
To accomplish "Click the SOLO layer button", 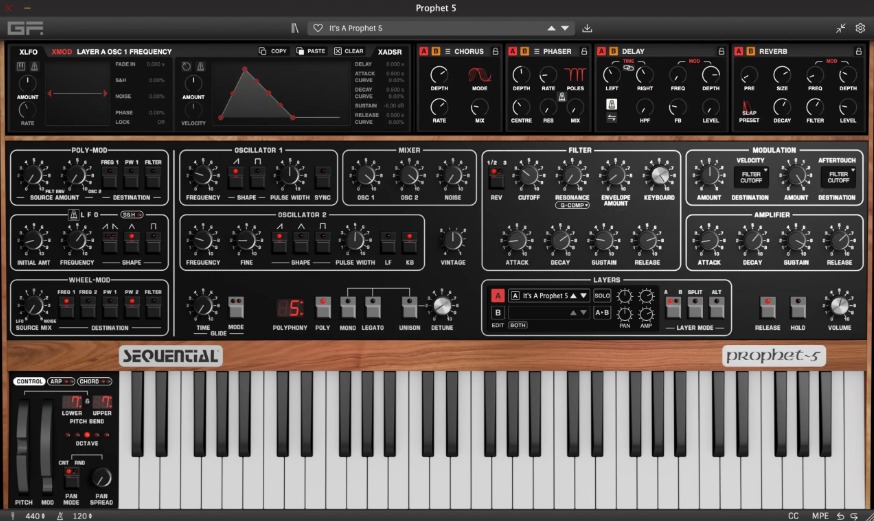I will coord(602,296).
